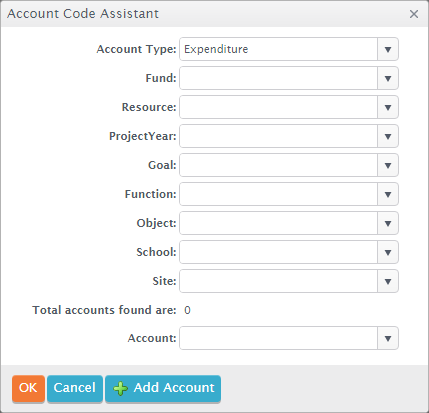The height and width of the screenshot is (413, 429).
Task: Click the orange OK button
Action: pyautogui.click(x=28, y=388)
